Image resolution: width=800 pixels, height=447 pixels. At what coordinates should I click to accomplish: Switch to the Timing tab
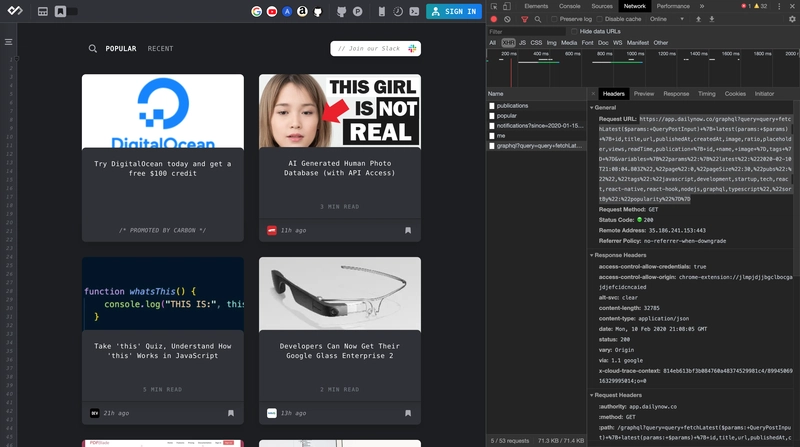(x=707, y=94)
